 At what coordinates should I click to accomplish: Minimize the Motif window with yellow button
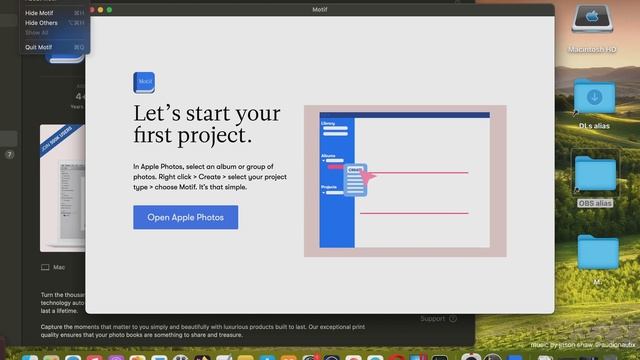[x=100, y=10]
